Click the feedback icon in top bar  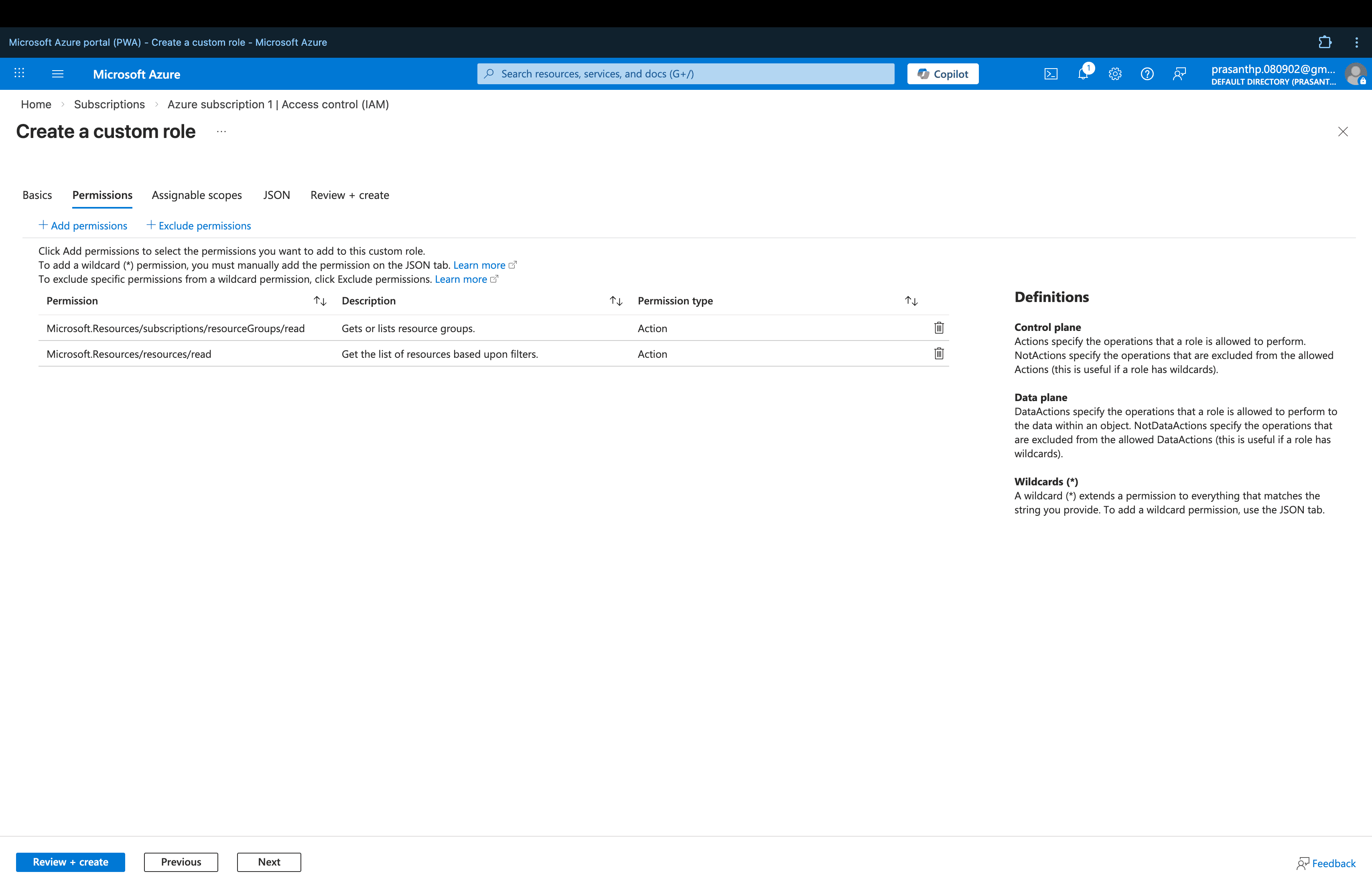click(x=1179, y=74)
